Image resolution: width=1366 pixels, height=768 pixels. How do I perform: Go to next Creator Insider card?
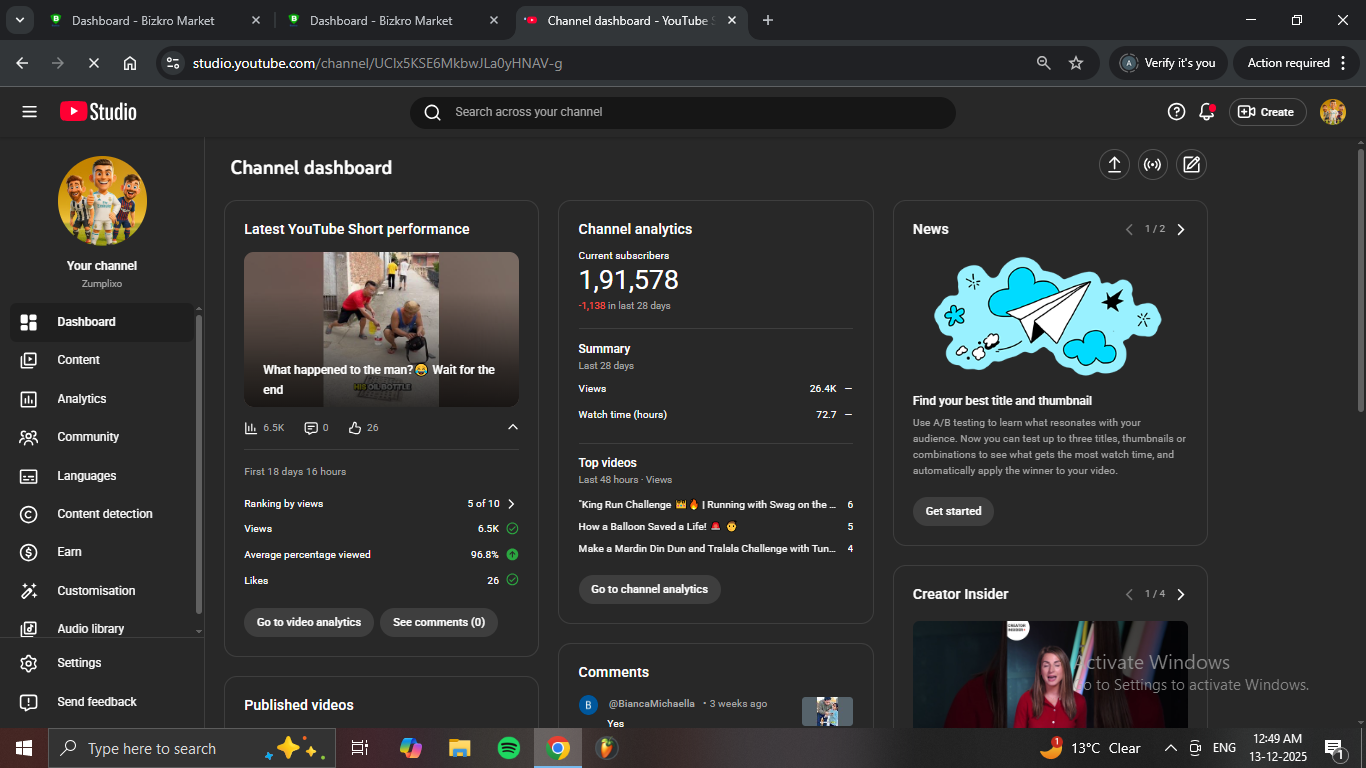click(1181, 595)
